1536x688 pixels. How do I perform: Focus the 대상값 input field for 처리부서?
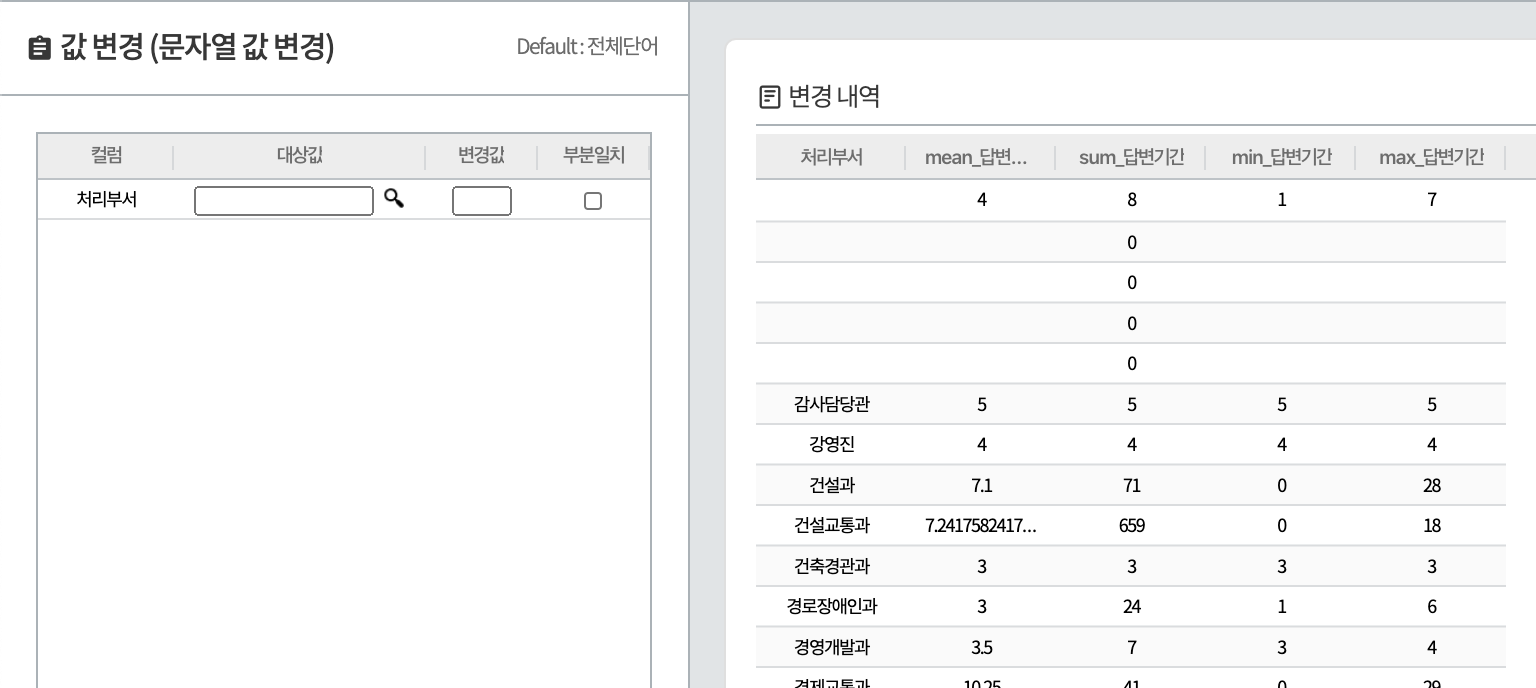(x=284, y=201)
